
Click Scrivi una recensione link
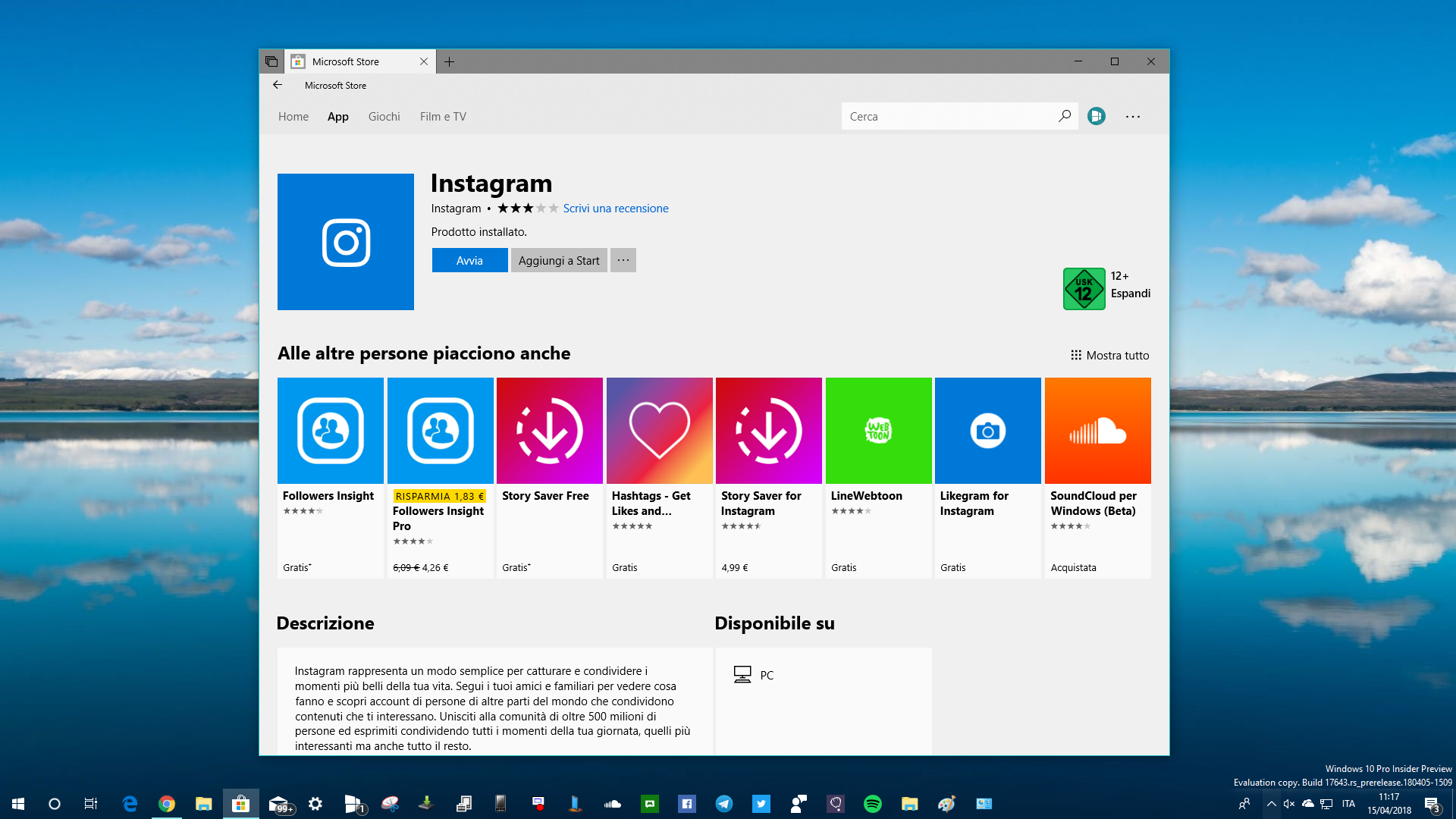(x=616, y=208)
